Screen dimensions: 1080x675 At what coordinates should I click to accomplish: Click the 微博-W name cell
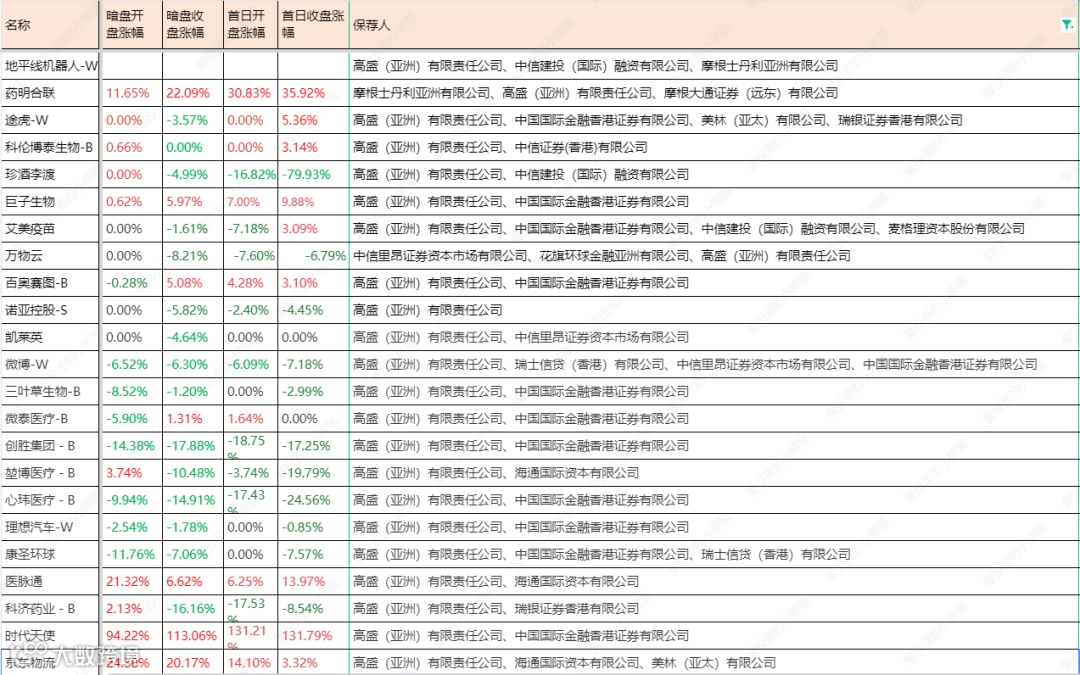coord(50,364)
